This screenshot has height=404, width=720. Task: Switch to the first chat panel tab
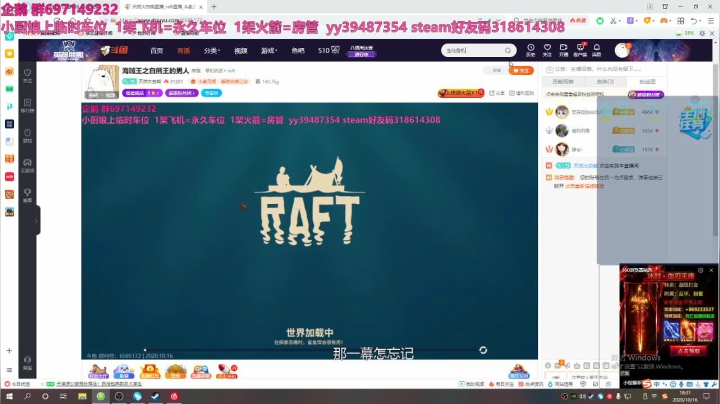563,82
